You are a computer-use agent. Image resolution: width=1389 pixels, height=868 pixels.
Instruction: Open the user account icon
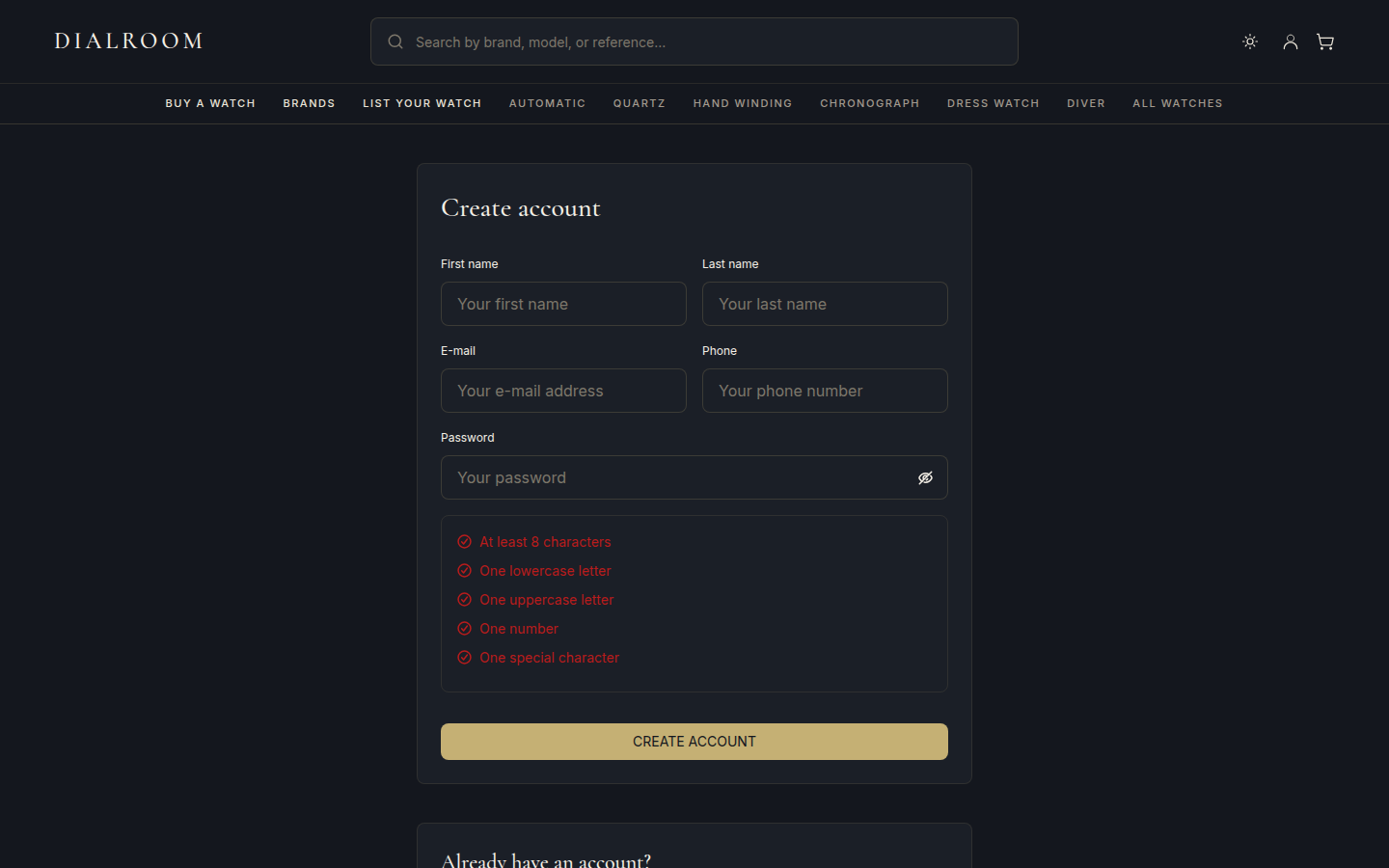click(x=1290, y=41)
